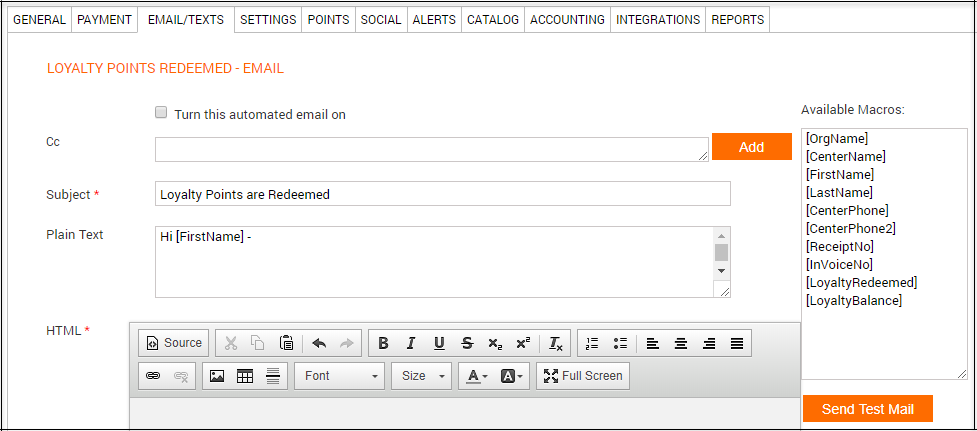Apply Superscript formatting
This screenshot has height=431, width=977.
click(x=523, y=343)
